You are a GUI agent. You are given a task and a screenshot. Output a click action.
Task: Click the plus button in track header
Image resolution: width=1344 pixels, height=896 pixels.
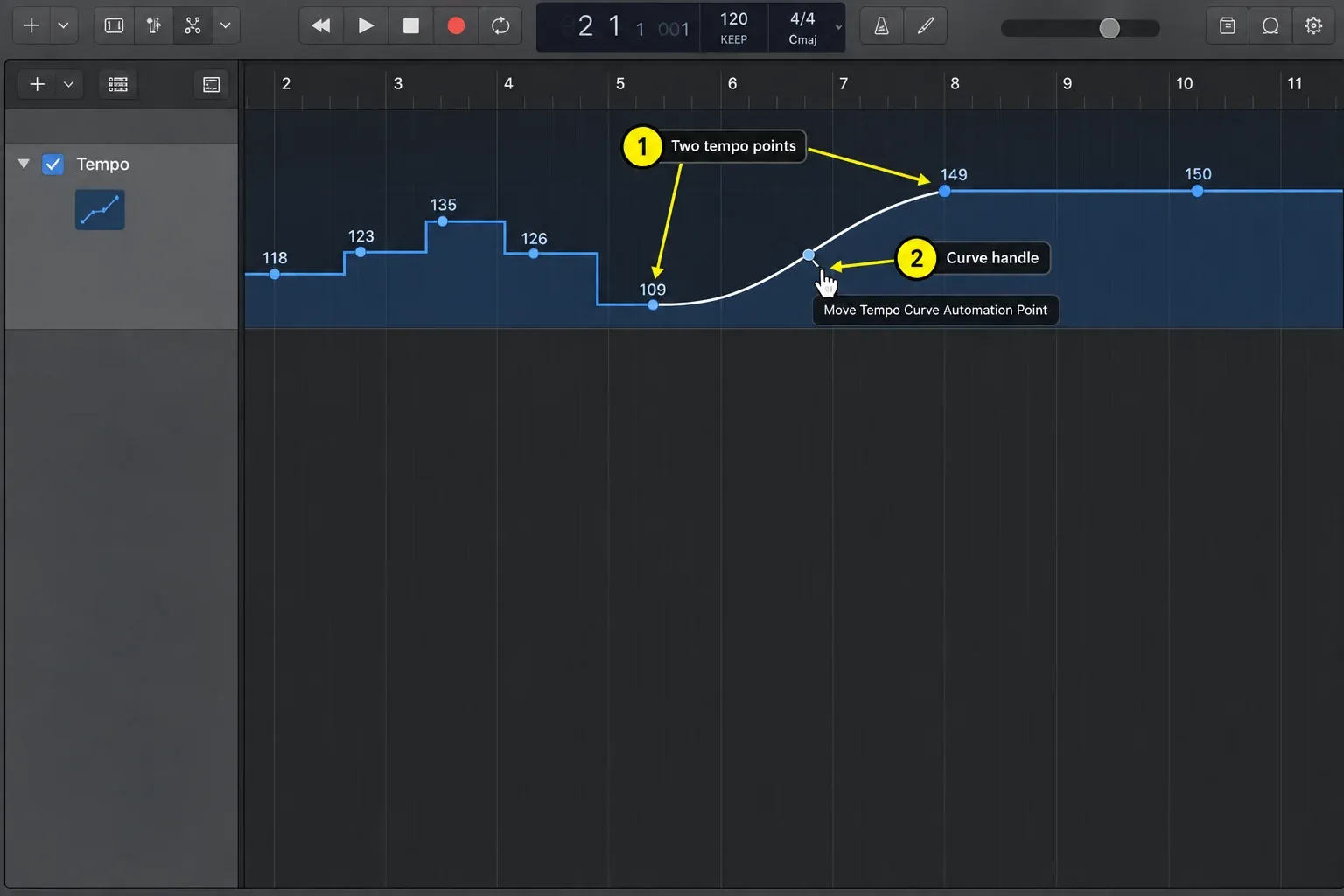38,84
